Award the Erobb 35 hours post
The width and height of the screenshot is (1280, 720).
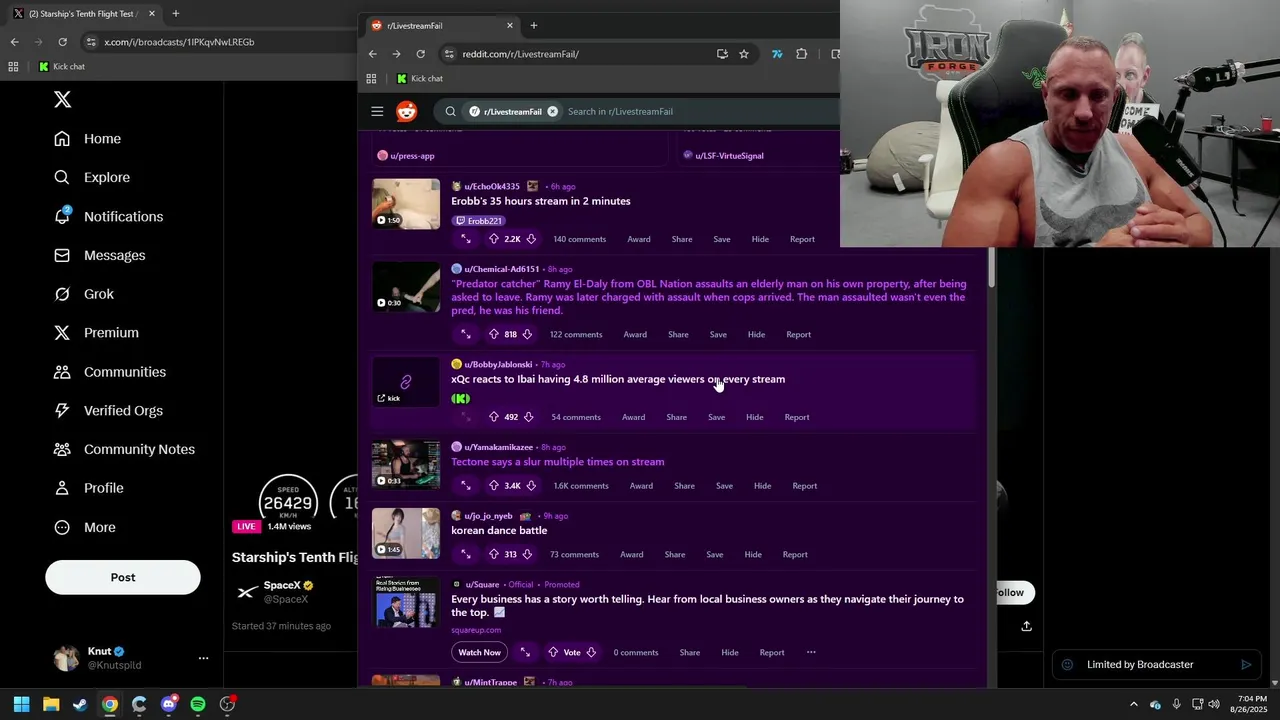click(x=639, y=239)
